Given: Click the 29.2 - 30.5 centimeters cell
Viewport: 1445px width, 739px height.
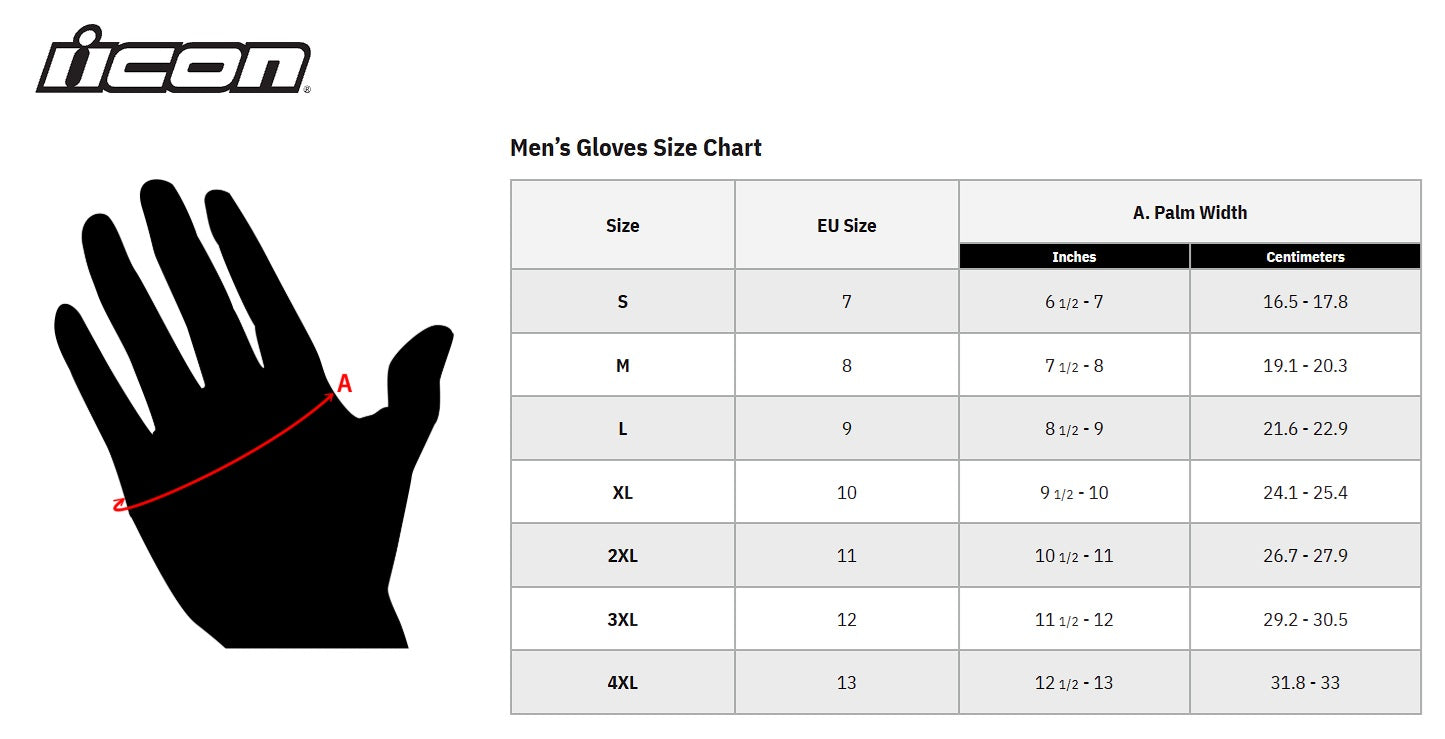Looking at the screenshot, I should point(1305,619).
